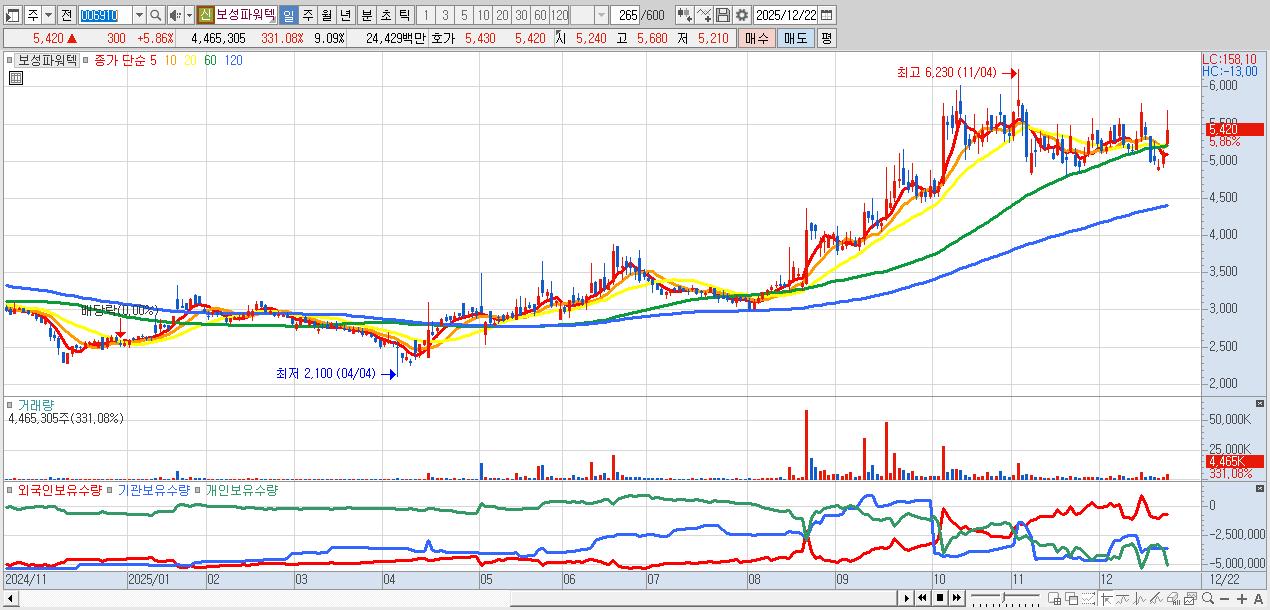Select the yearly (년) period toggle
1270x610 pixels.
345,15
